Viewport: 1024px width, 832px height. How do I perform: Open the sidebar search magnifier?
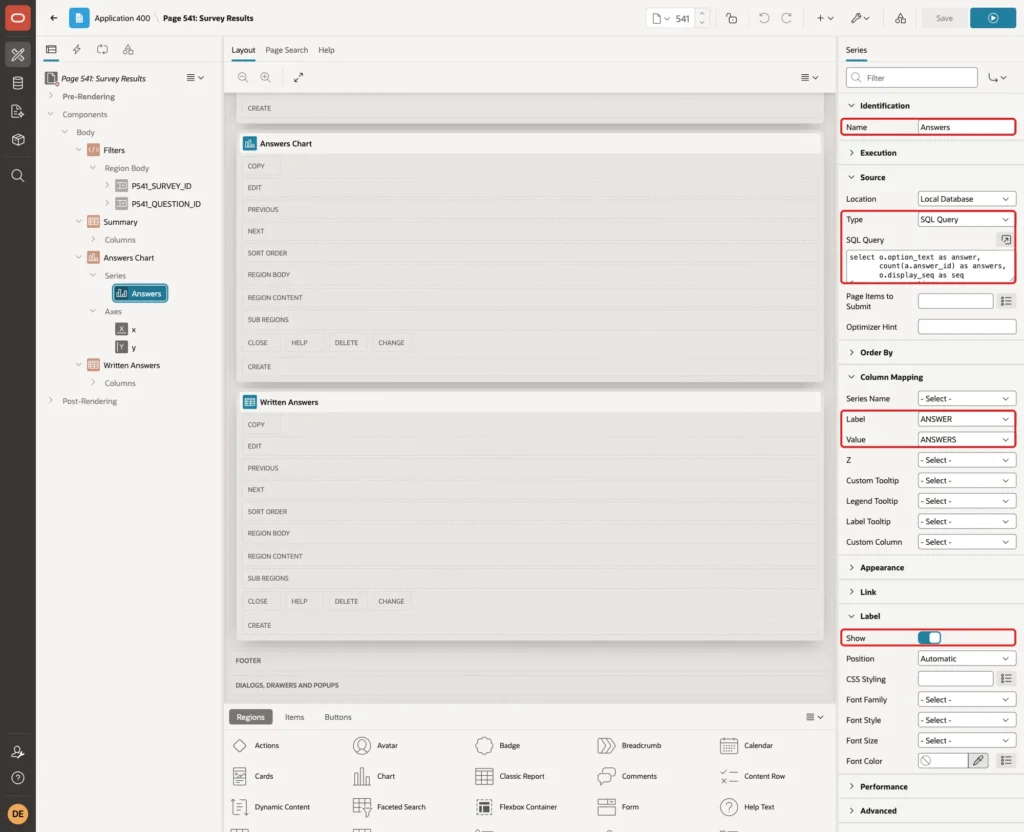pos(18,176)
